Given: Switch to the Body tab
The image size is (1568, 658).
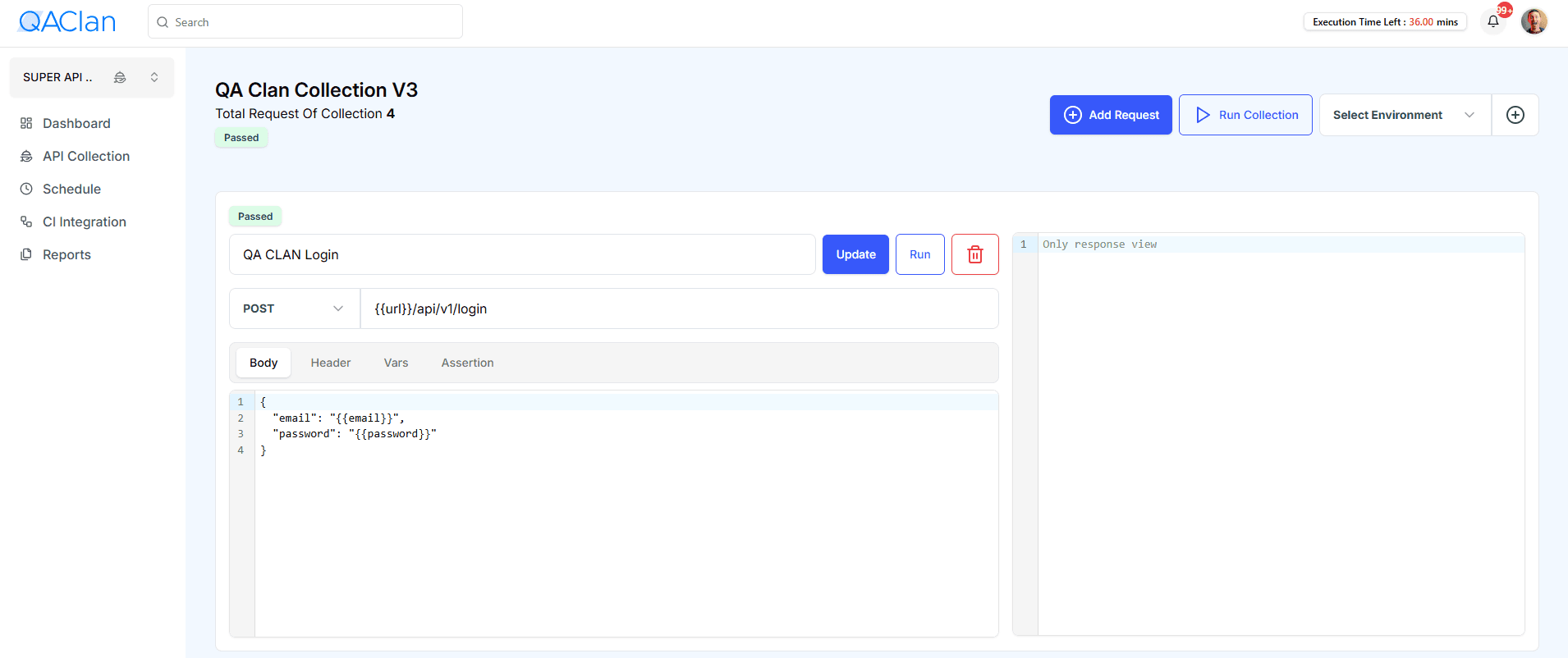Looking at the screenshot, I should tap(264, 363).
